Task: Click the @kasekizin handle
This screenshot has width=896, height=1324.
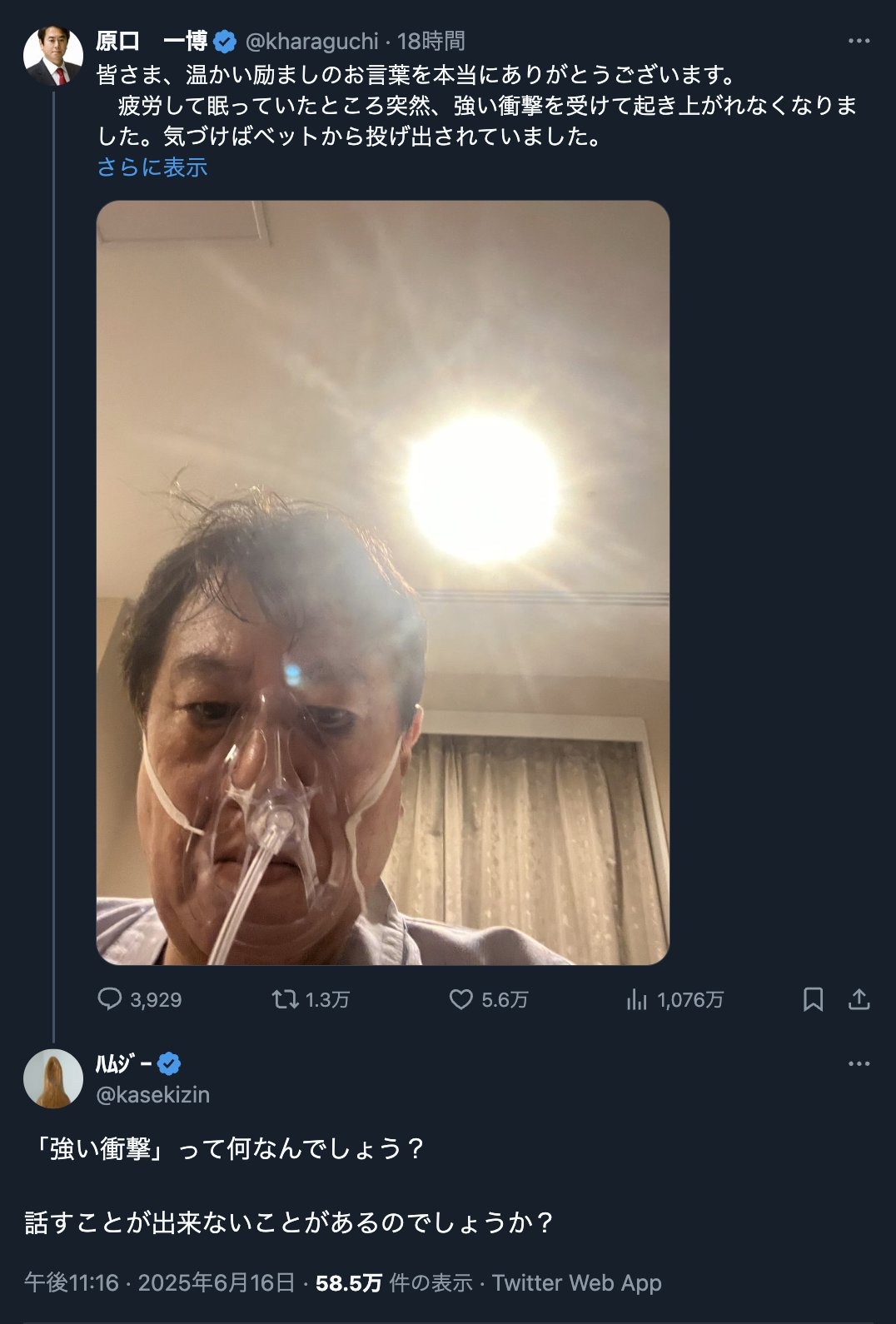Action: 153,1094
